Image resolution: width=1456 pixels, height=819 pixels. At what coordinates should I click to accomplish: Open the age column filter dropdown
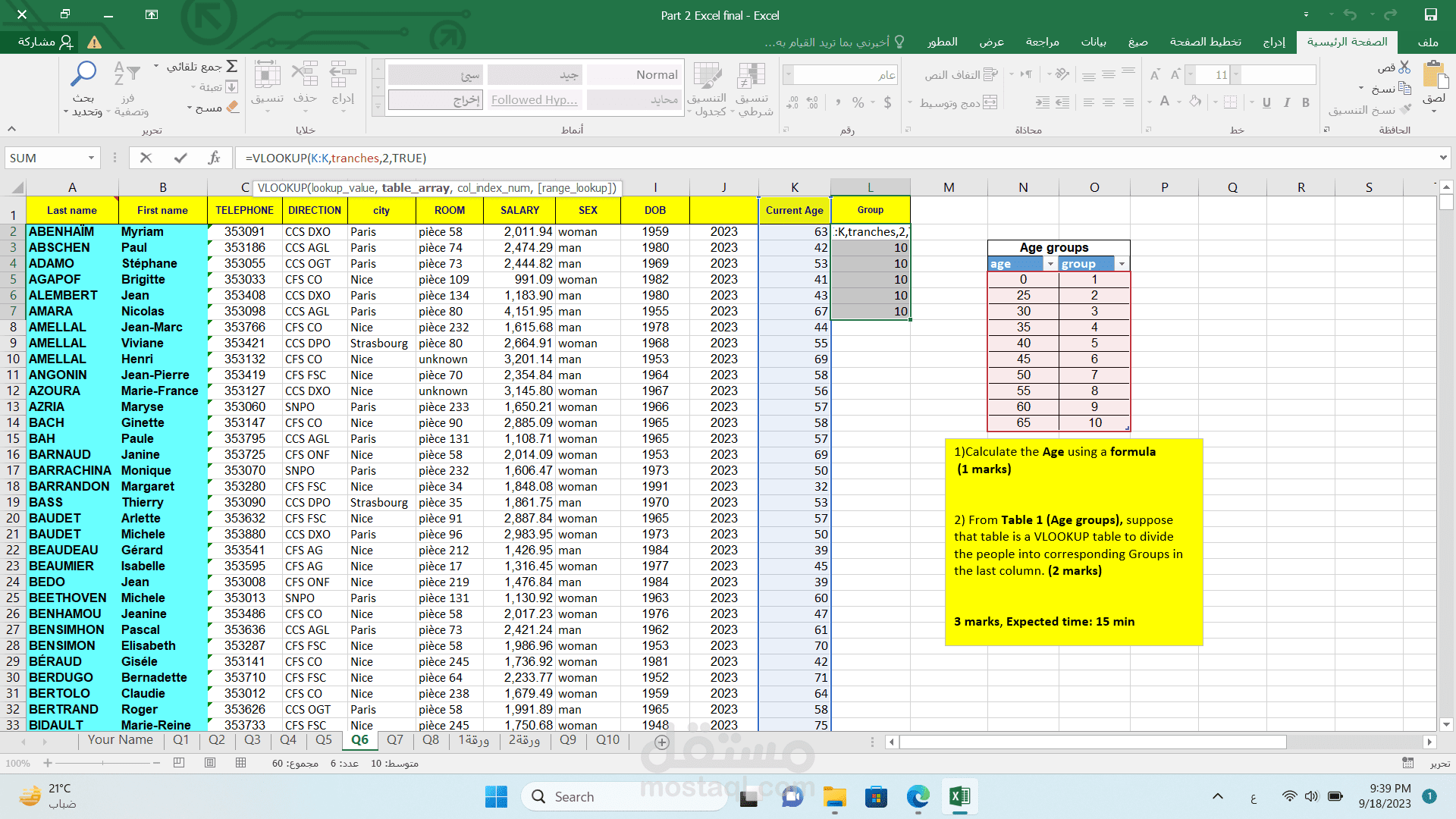coord(1050,264)
